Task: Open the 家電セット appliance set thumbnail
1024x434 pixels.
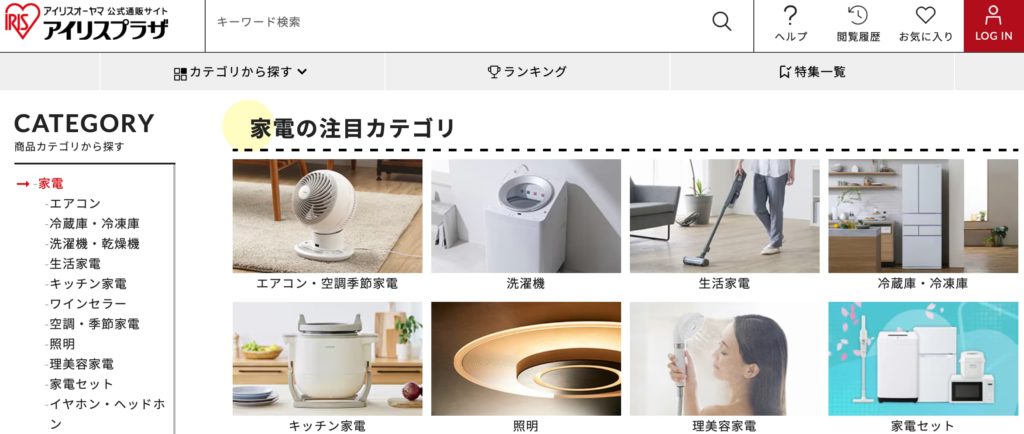Action: click(x=923, y=359)
